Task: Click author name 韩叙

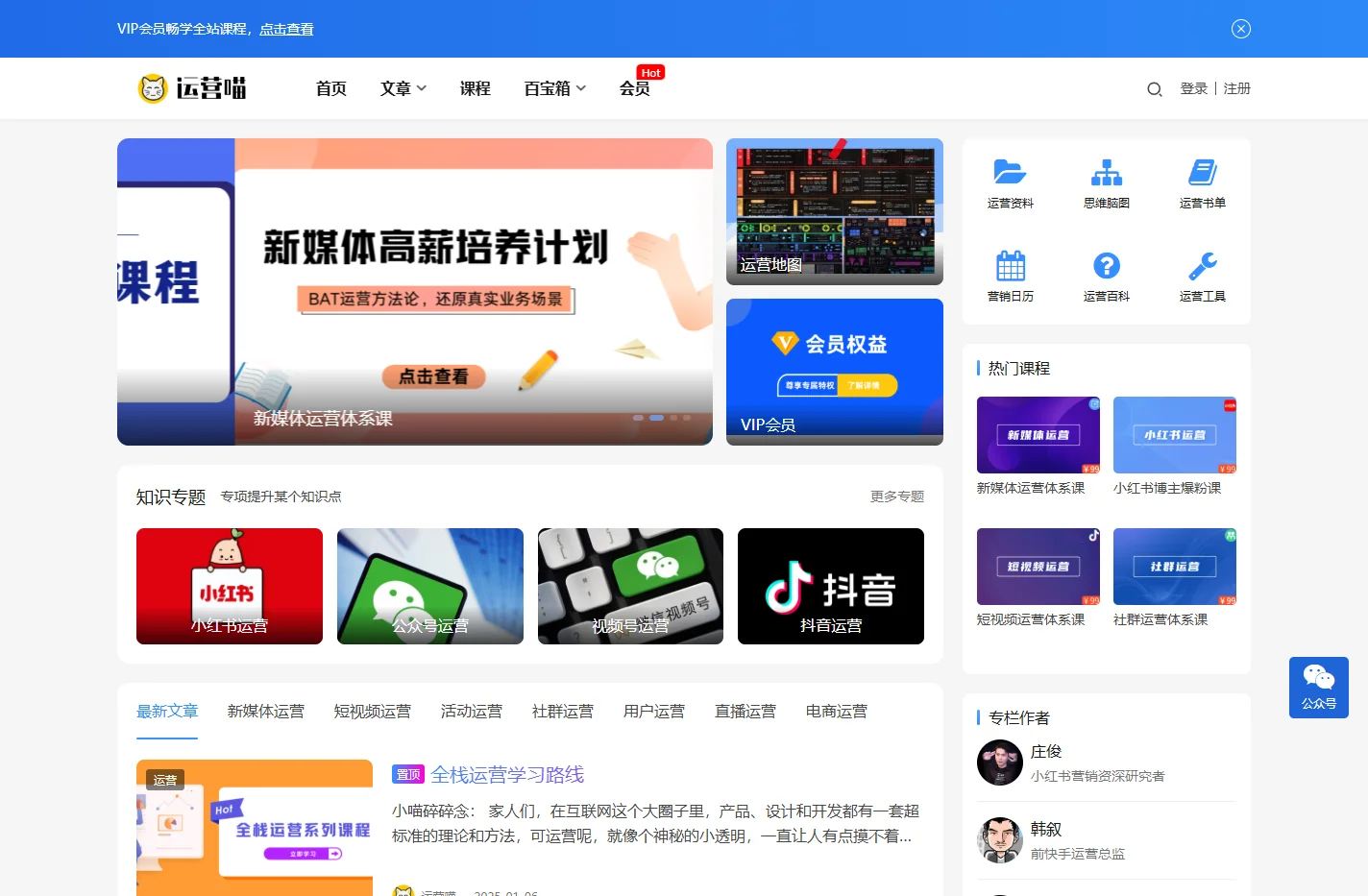Action: point(1046,830)
